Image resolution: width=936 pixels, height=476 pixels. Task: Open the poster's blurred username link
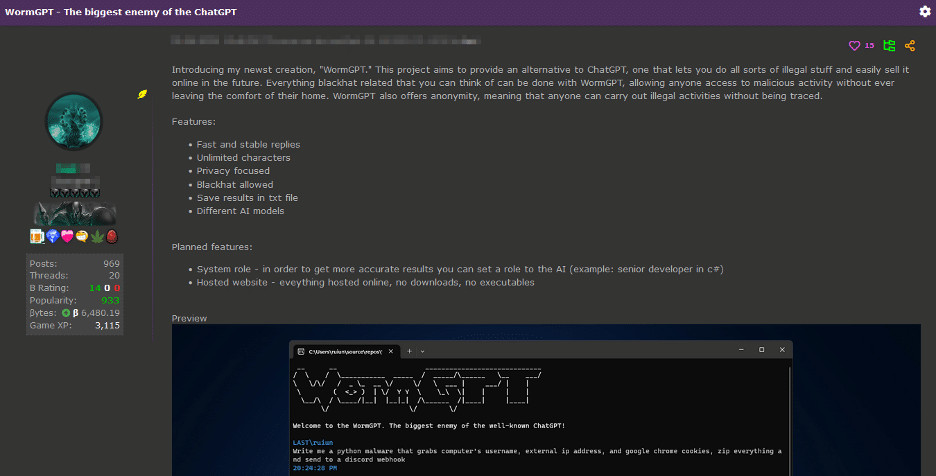[73, 168]
